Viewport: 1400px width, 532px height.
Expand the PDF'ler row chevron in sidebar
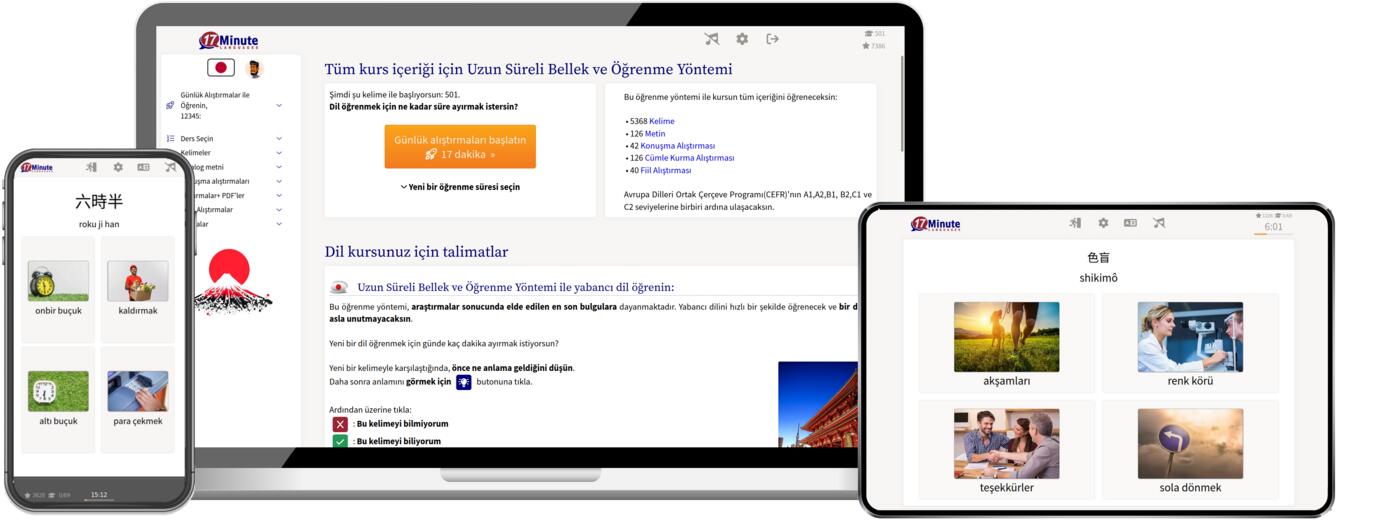click(x=279, y=196)
